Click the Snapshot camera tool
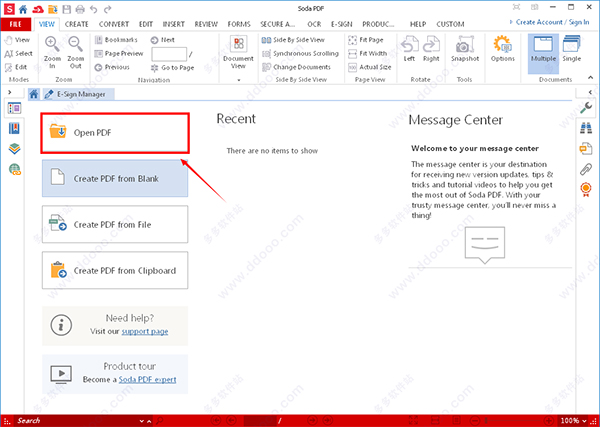The image size is (600, 427). (x=465, y=49)
